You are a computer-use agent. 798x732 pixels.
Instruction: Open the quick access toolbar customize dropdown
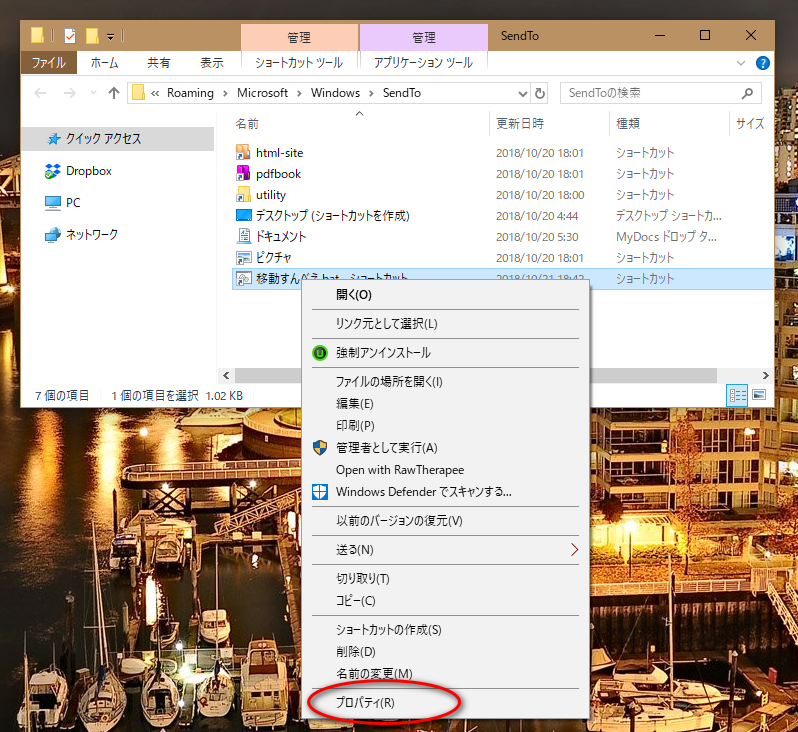[x=109, y=37]
